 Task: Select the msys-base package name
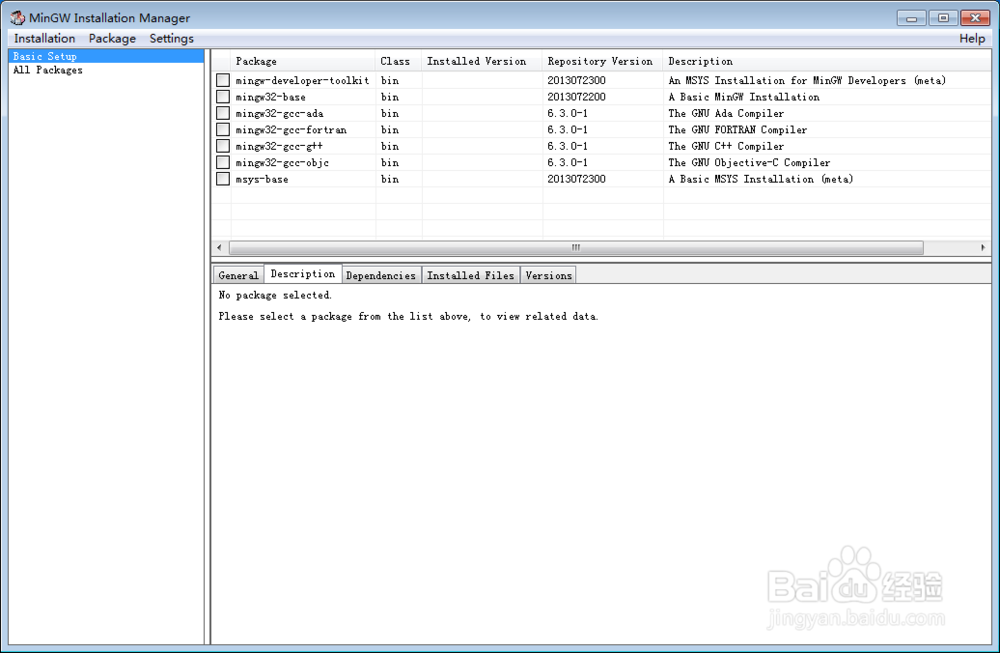tap(261, 179)
